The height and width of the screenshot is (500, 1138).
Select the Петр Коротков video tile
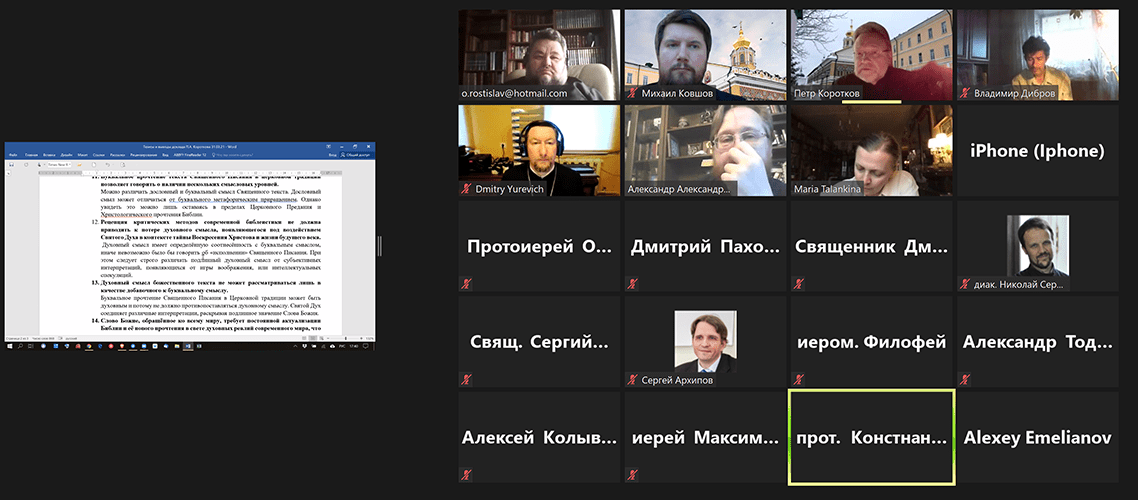click(x=871, y=55)
